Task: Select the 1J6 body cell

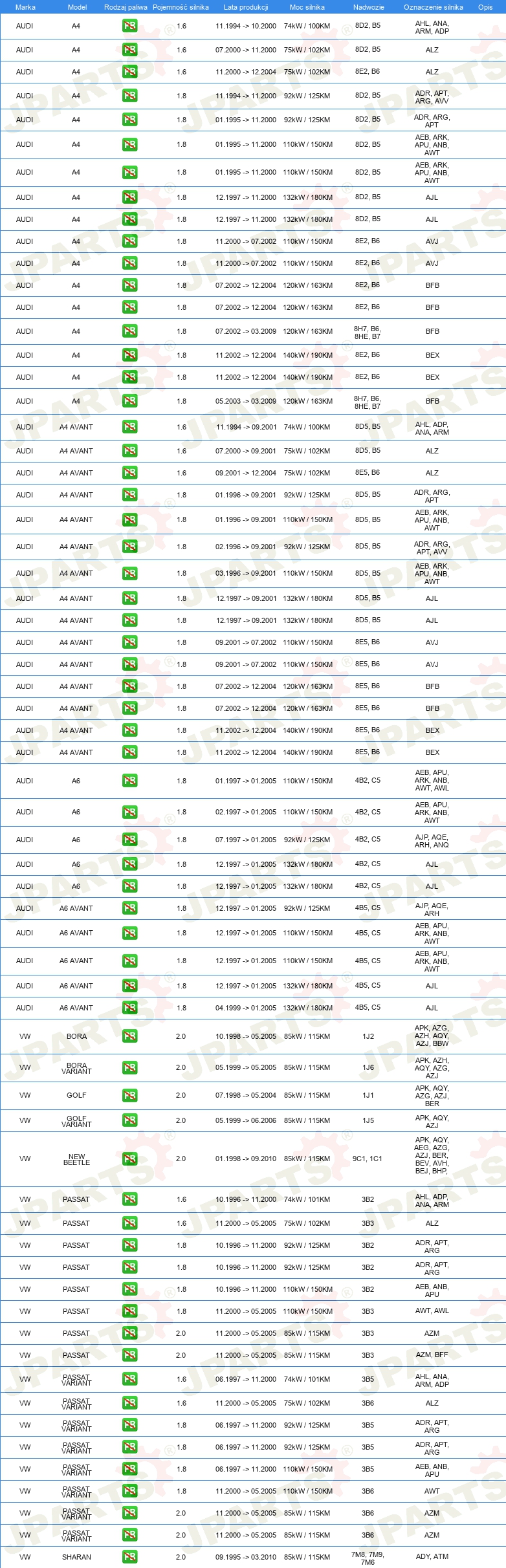Action: click(368, 1068)
